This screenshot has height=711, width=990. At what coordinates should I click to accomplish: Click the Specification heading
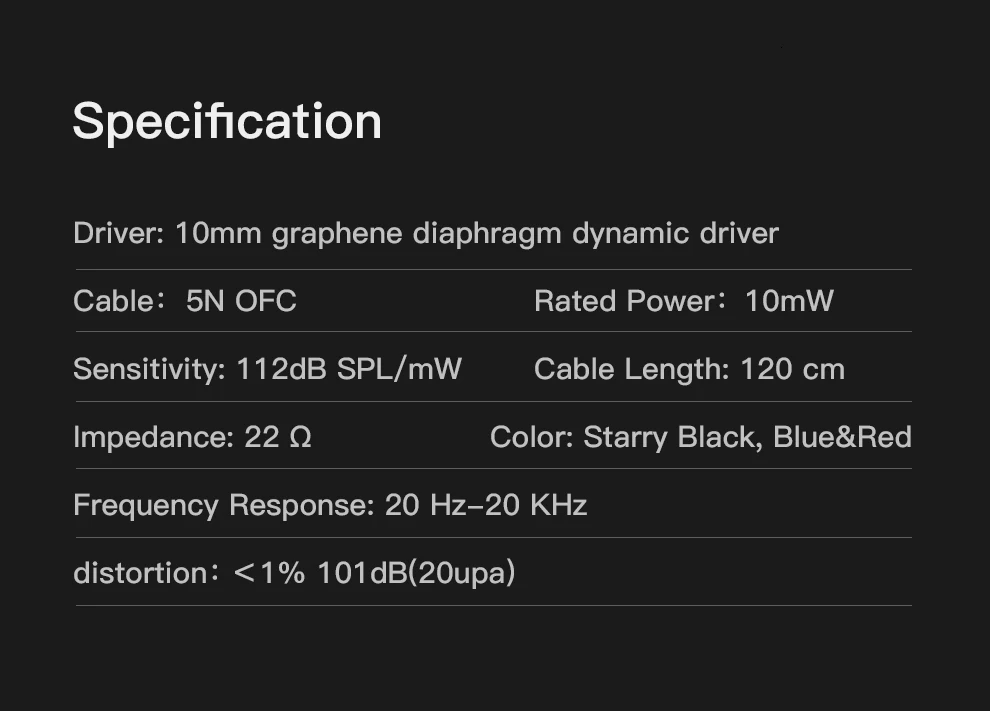point(227,121)
